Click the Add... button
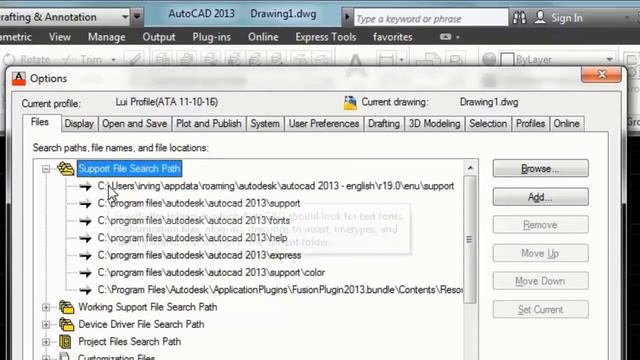The height and width of the screenshot is (360, 640). pos(540,197)
